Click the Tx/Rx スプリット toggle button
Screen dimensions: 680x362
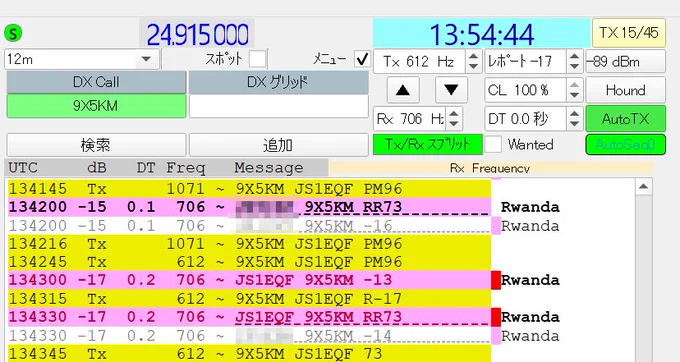(x=428, y=144)
